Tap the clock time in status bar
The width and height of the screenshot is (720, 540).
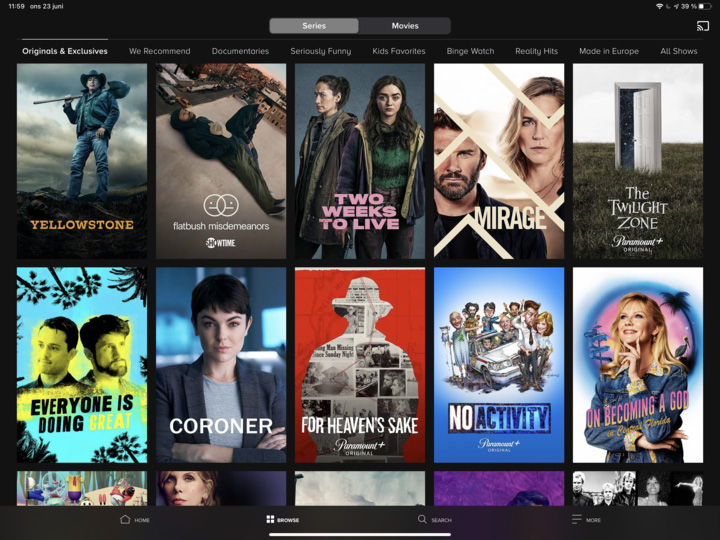[x=17, y=6]
